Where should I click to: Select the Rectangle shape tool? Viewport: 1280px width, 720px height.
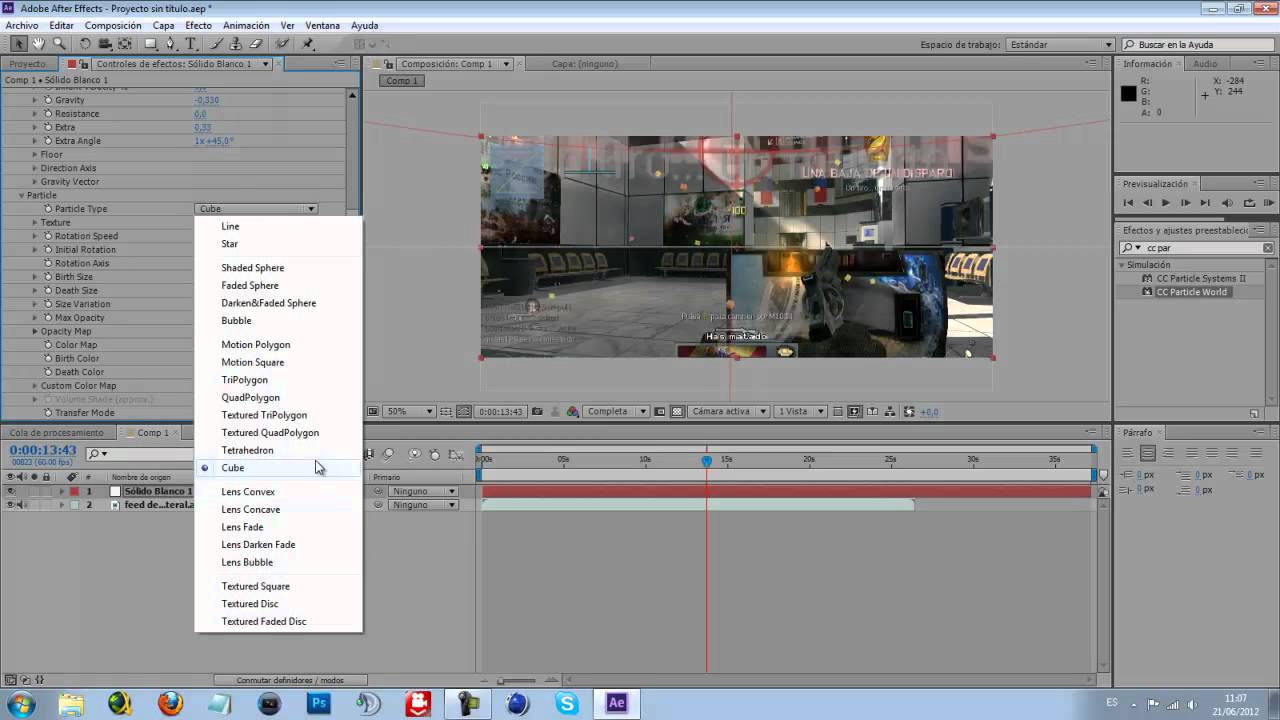pyautogui.click(x=151, y=44)
